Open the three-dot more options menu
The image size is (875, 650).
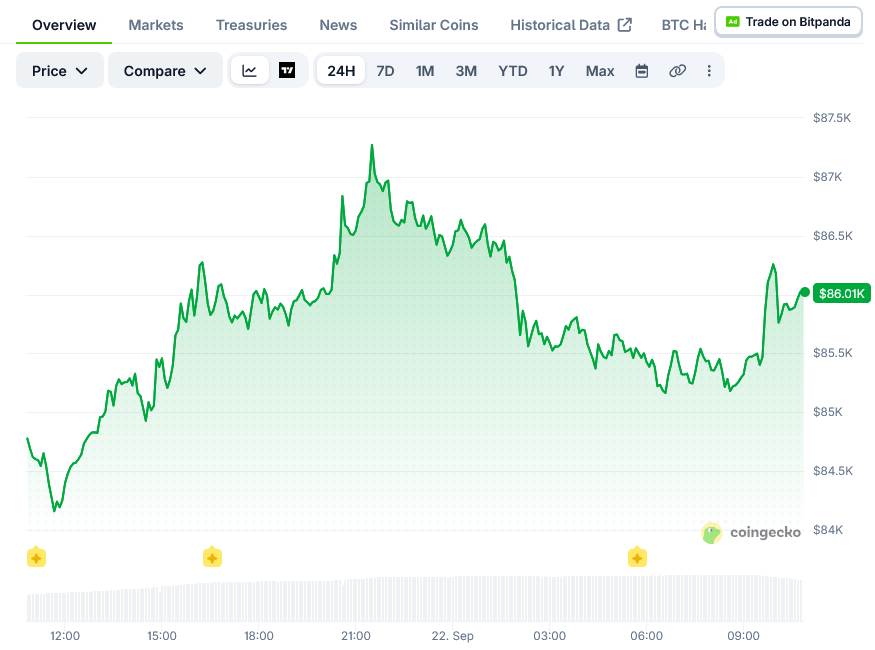[x=709, y=71]
